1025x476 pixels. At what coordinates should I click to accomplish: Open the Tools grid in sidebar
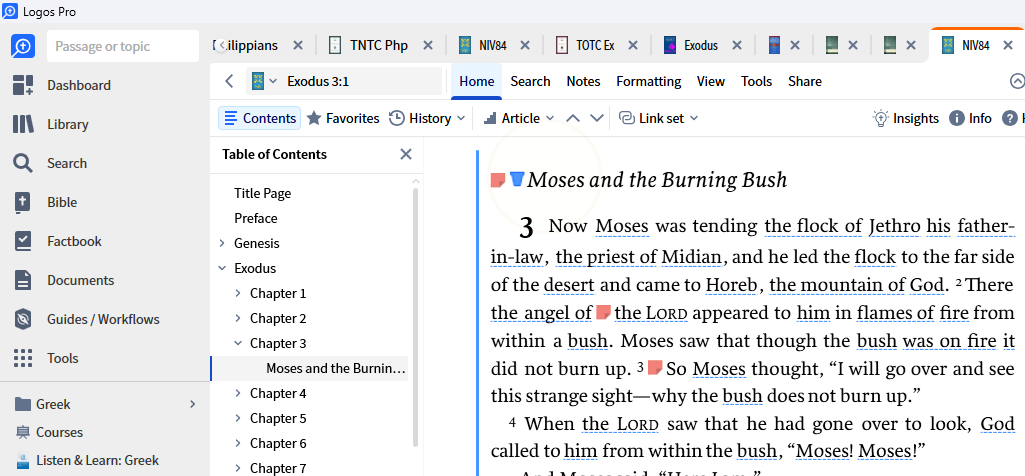pos(45,358)
